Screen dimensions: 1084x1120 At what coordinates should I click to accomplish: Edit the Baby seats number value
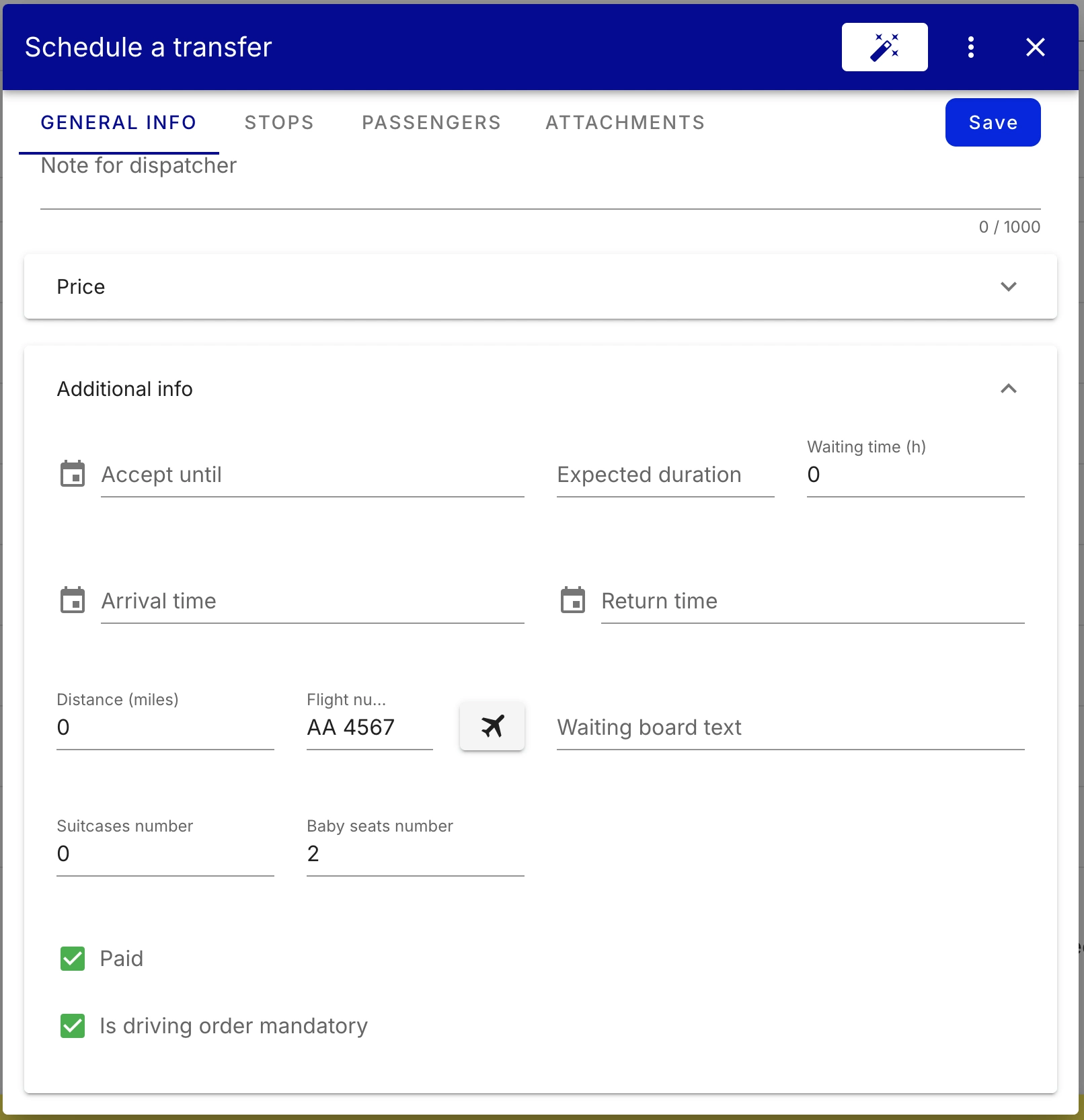pyautogui.click(x=414, y=854)
